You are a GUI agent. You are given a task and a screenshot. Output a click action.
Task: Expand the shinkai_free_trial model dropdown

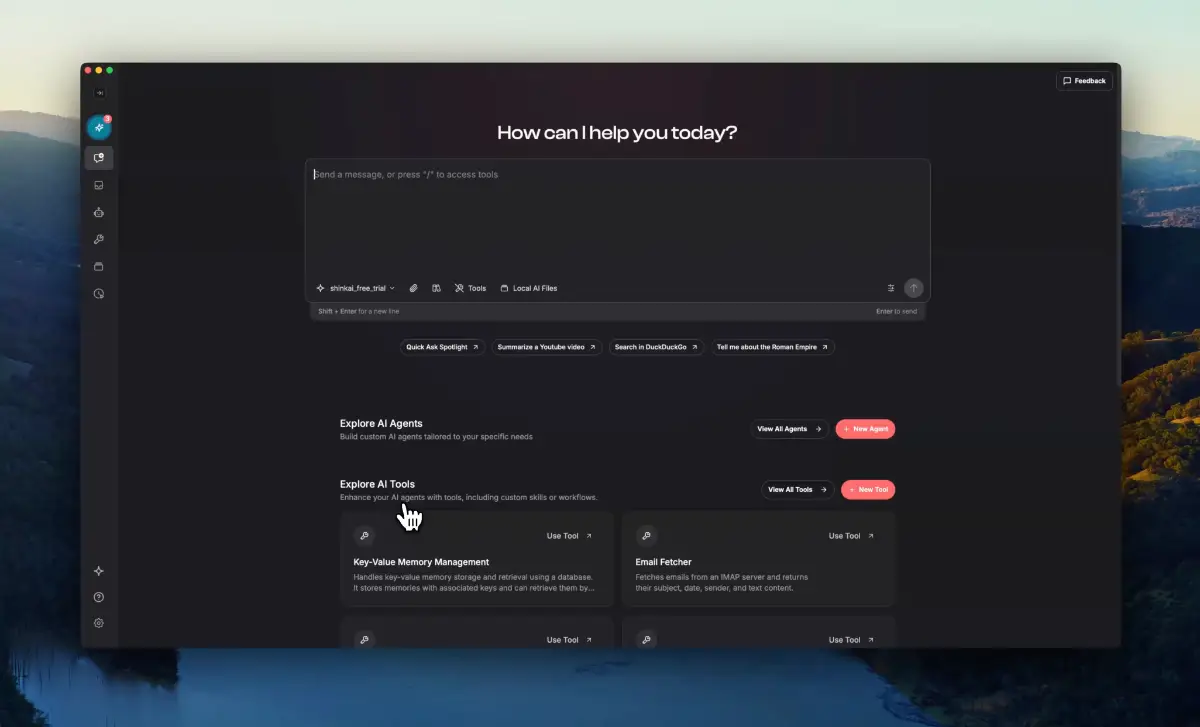pyautogui.click(x=356, y=288)
